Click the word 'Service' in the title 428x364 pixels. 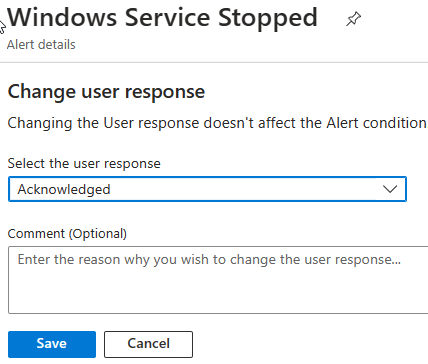tap(167, 17)
